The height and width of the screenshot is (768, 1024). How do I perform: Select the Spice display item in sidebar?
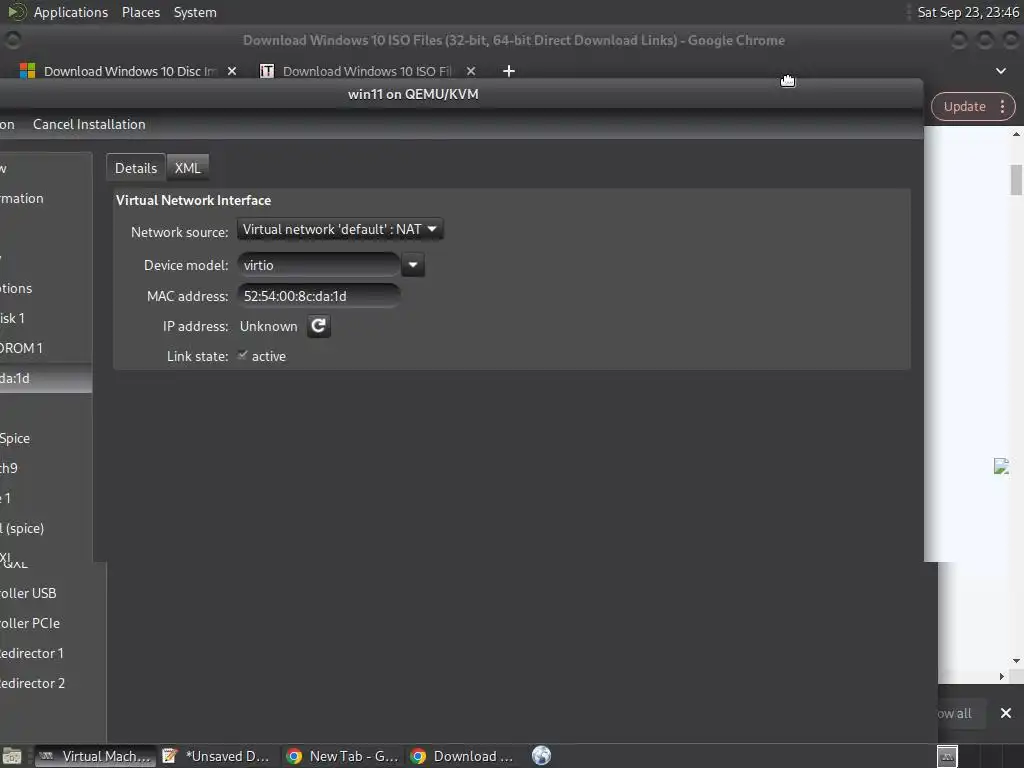pos(46,438)
